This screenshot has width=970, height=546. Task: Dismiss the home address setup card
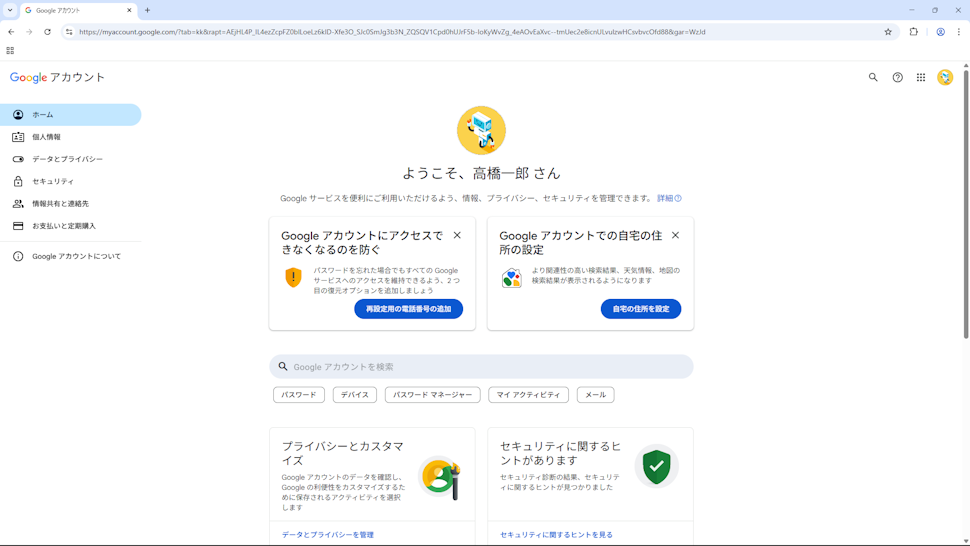pyautogui.click(x=676, y=235)
